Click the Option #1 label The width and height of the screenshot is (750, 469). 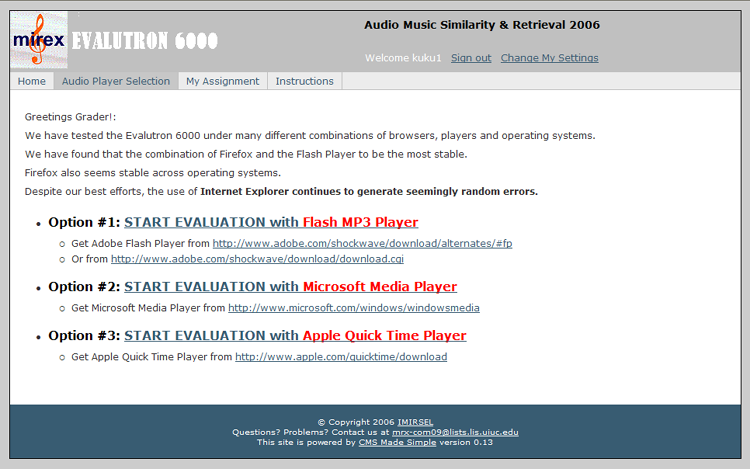coord(84,222)
